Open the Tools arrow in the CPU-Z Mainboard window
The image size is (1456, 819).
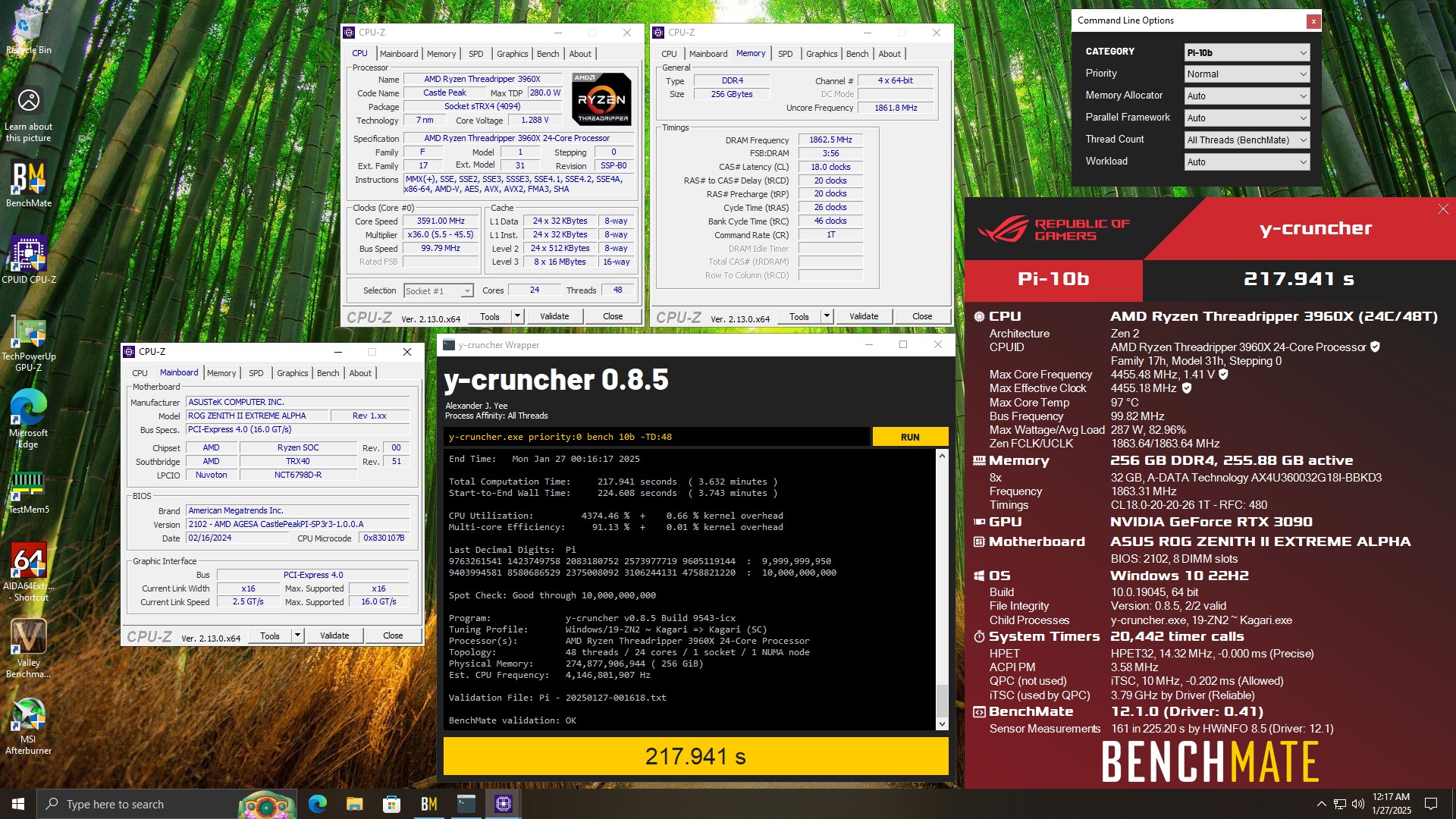pyautogui.click(x=297, y=635)
